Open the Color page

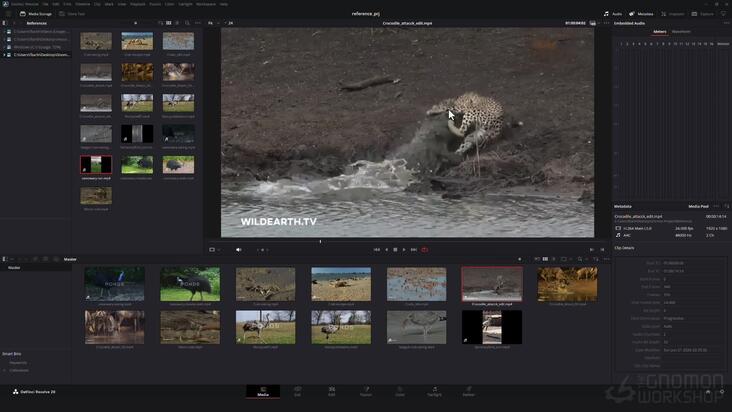pyautogui.click(x=400, y=391)
